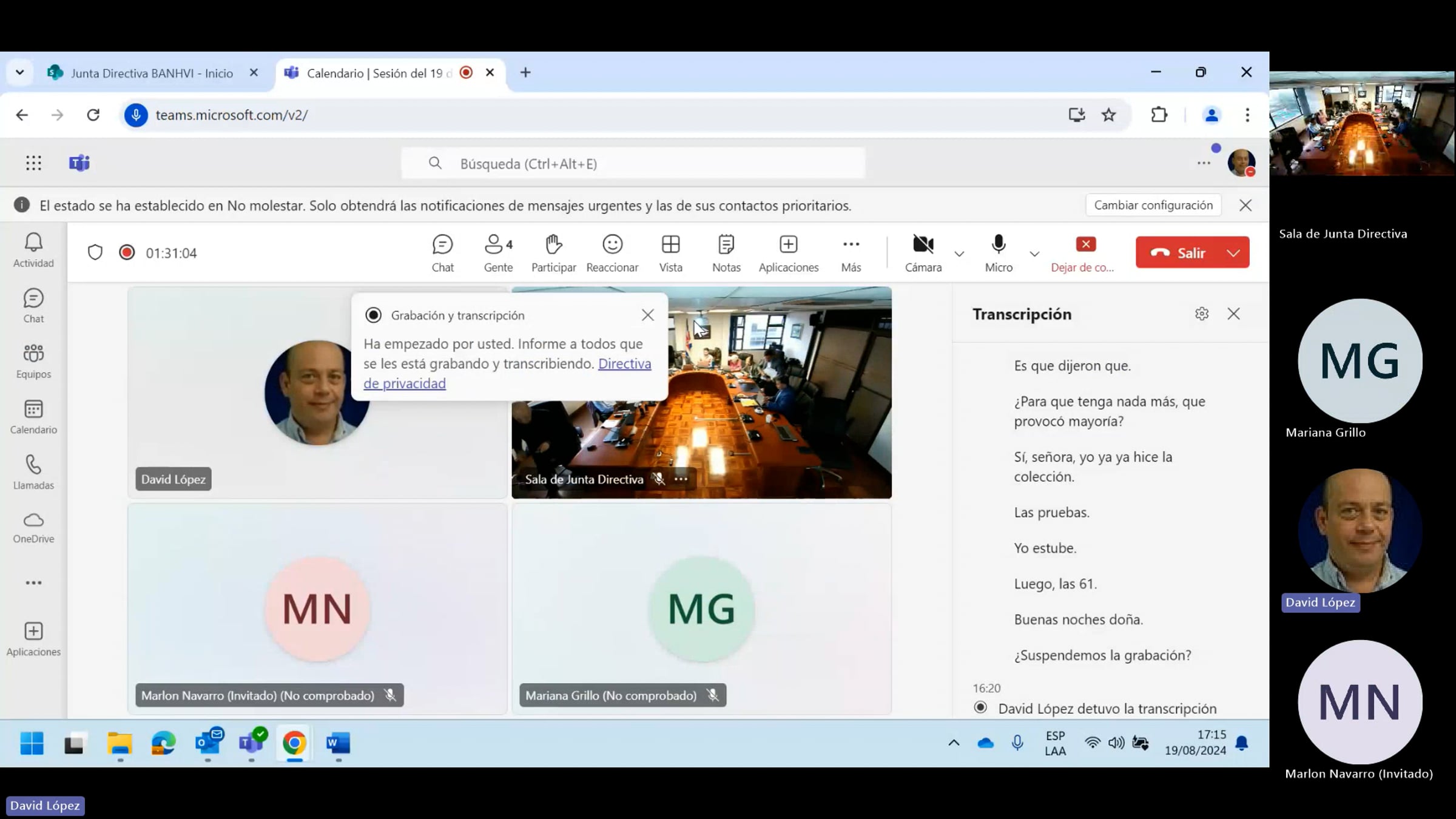Expand the Salir dropdown arrow
Image resolution: width=1456 pixels, height=819 pixels.
(x=1234, y=252)
